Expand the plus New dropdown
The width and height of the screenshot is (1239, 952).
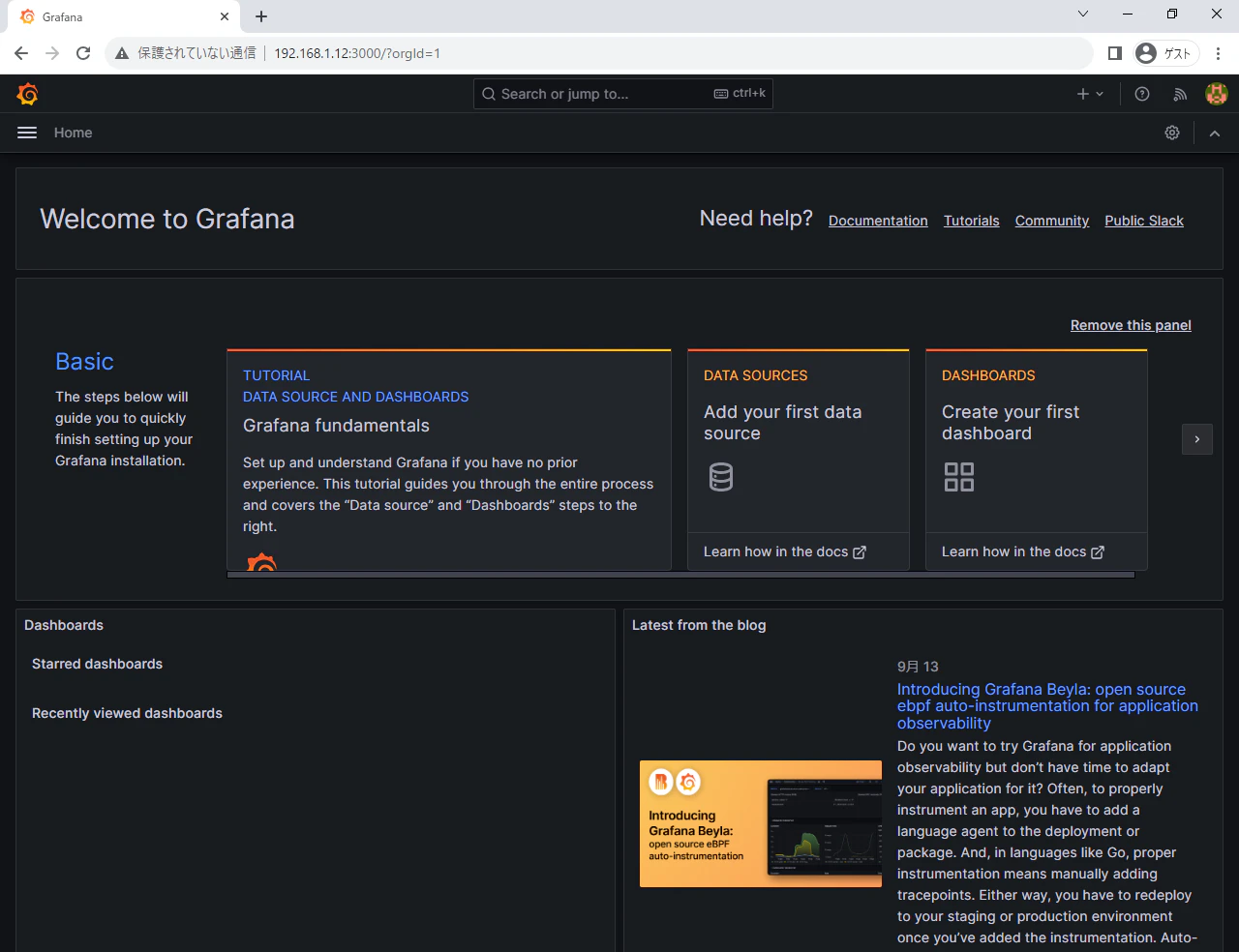[x=1090, y=94]
